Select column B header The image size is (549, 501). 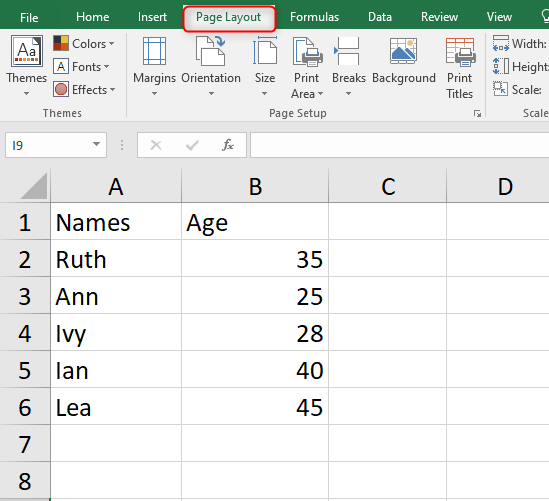point(255,186)
